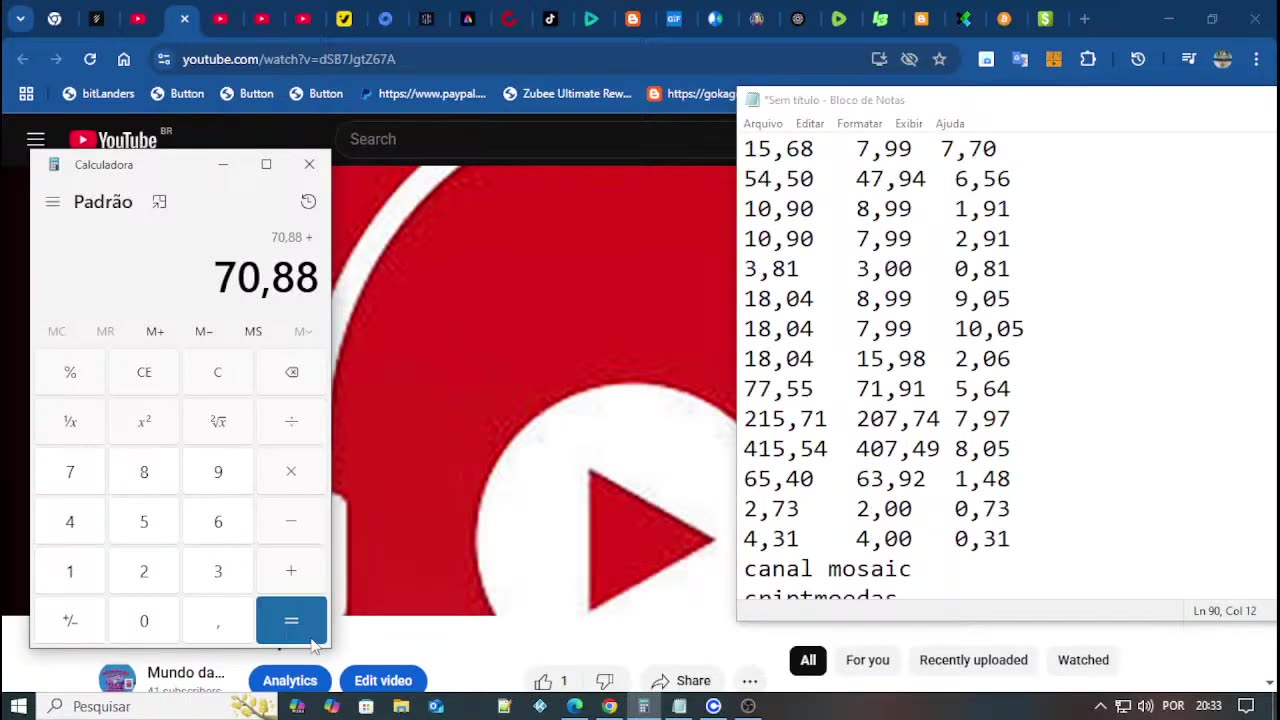This screenshot has width=1280, height=720.
Task: Click calculator divide key
Action: 291,422
